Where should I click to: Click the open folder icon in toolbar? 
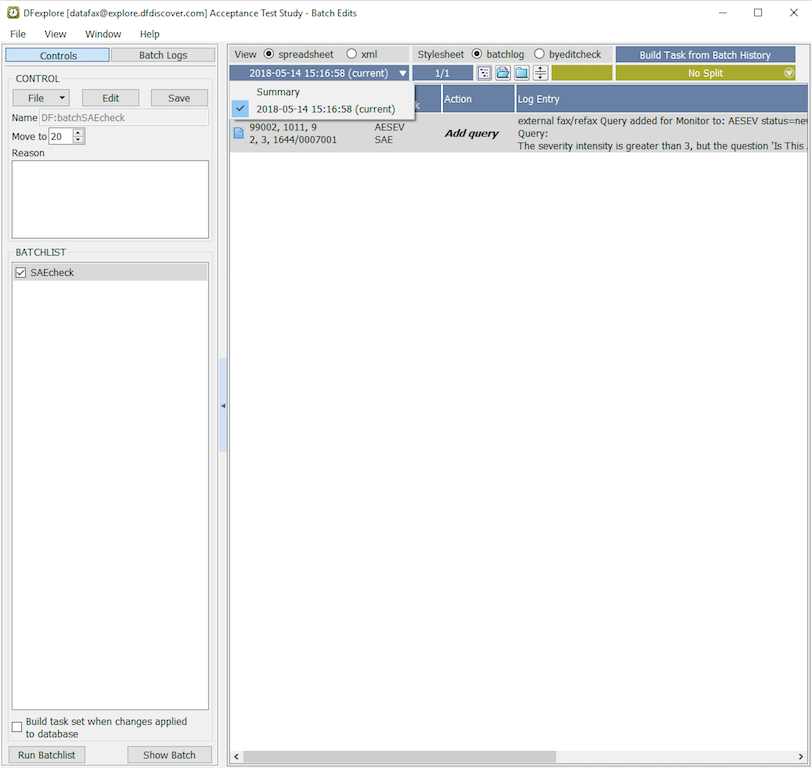pyautogui.click(x=503, y=73)
